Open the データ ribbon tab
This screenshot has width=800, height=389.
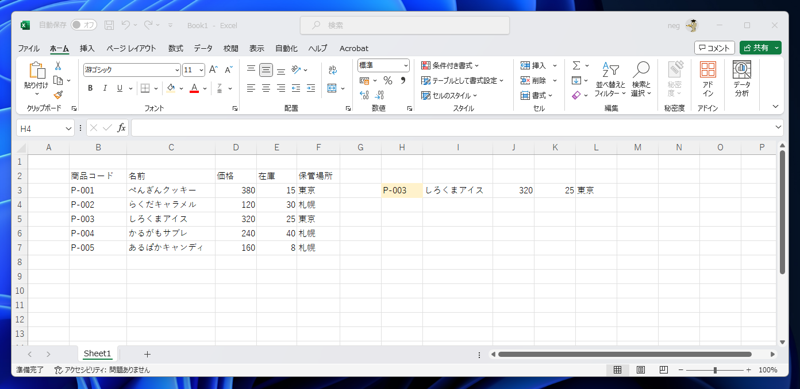[x=203, y=48]
